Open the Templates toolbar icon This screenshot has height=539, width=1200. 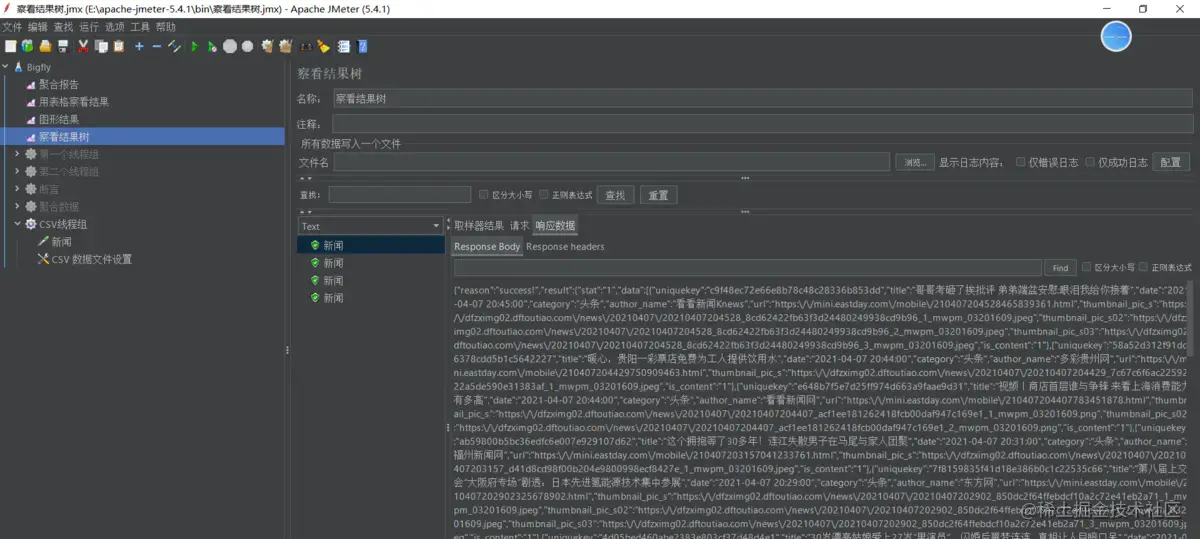click(x=27, y=46)
